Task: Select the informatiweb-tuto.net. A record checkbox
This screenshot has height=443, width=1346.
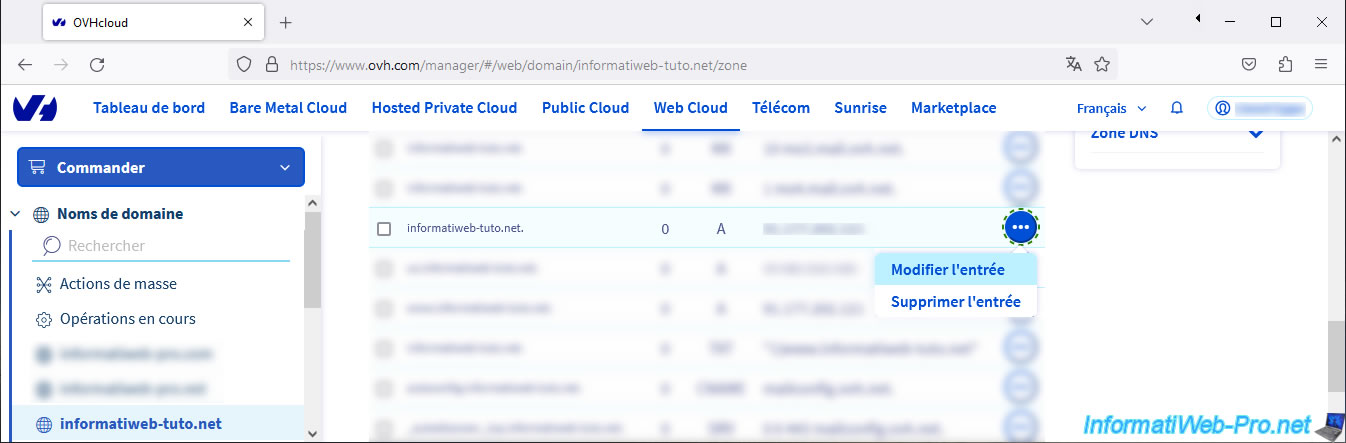Action: (384, 229)
